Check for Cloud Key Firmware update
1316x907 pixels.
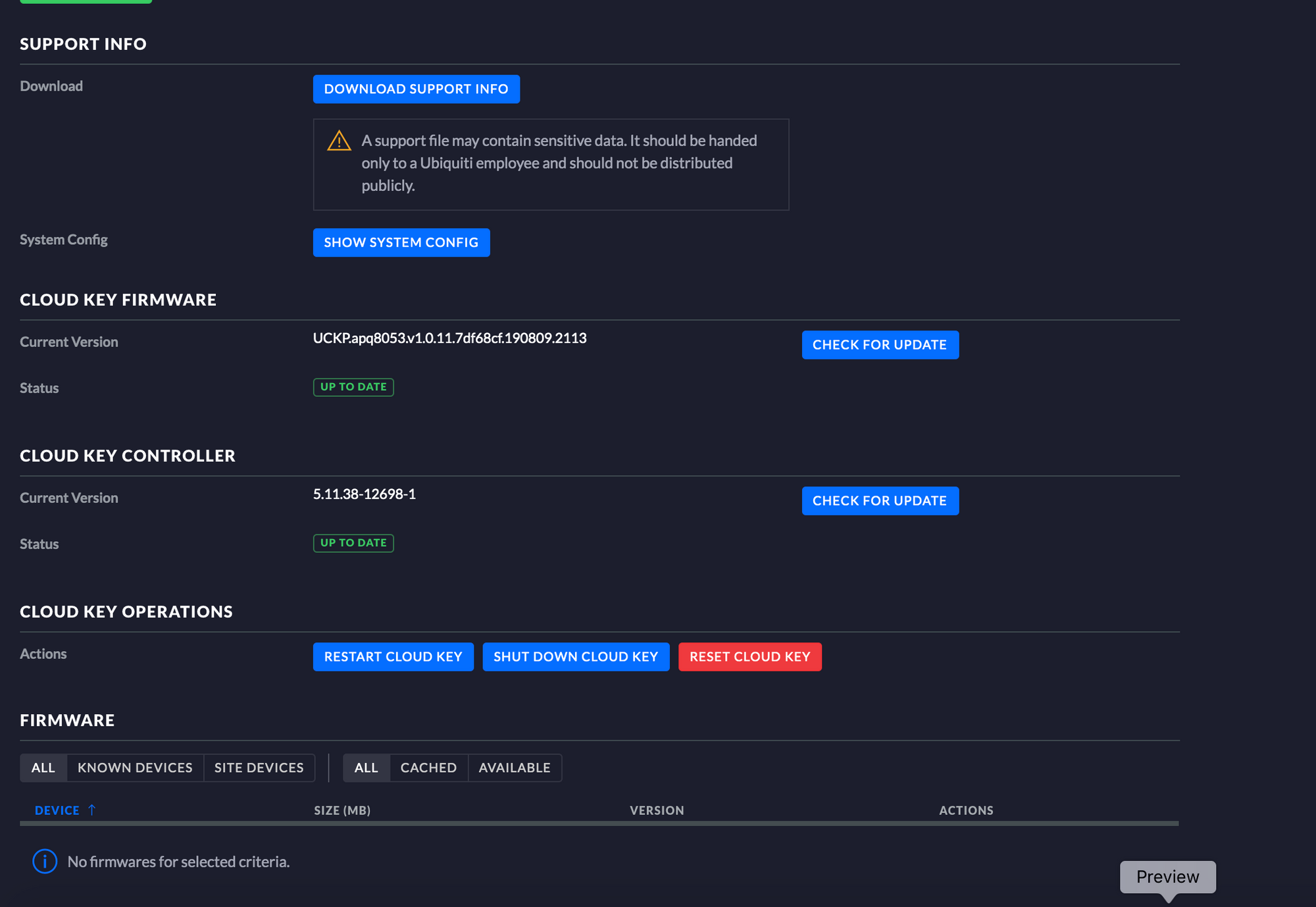tap(880, 345)
